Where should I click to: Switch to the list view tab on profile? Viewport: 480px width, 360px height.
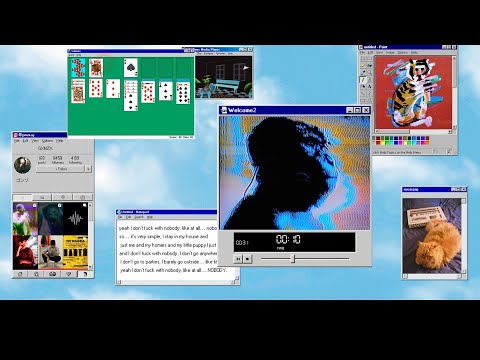(x=42, y=197)
